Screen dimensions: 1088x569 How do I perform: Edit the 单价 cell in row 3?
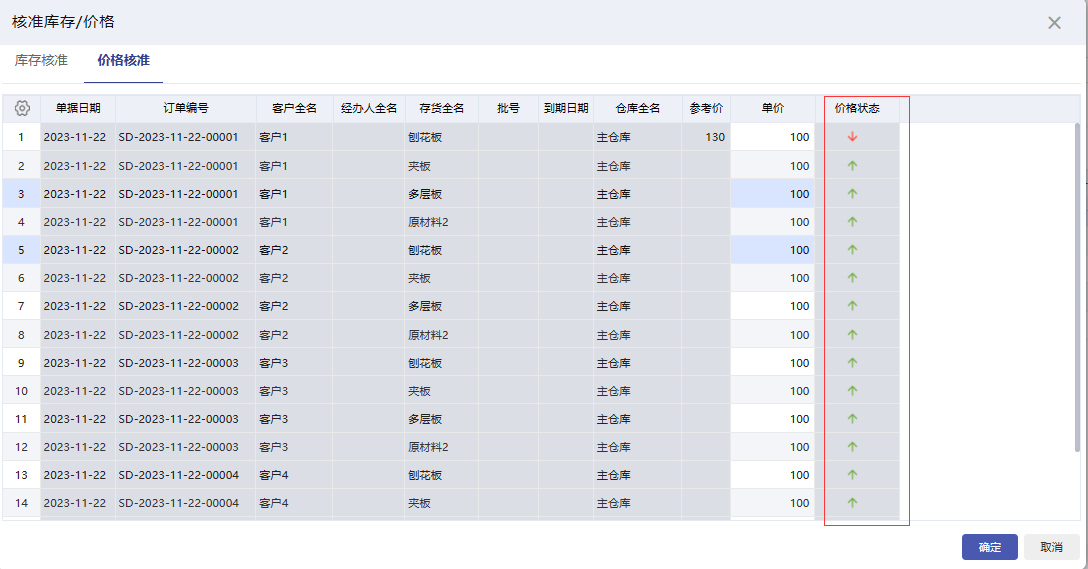pyautogui.click(x=772, y=194)
